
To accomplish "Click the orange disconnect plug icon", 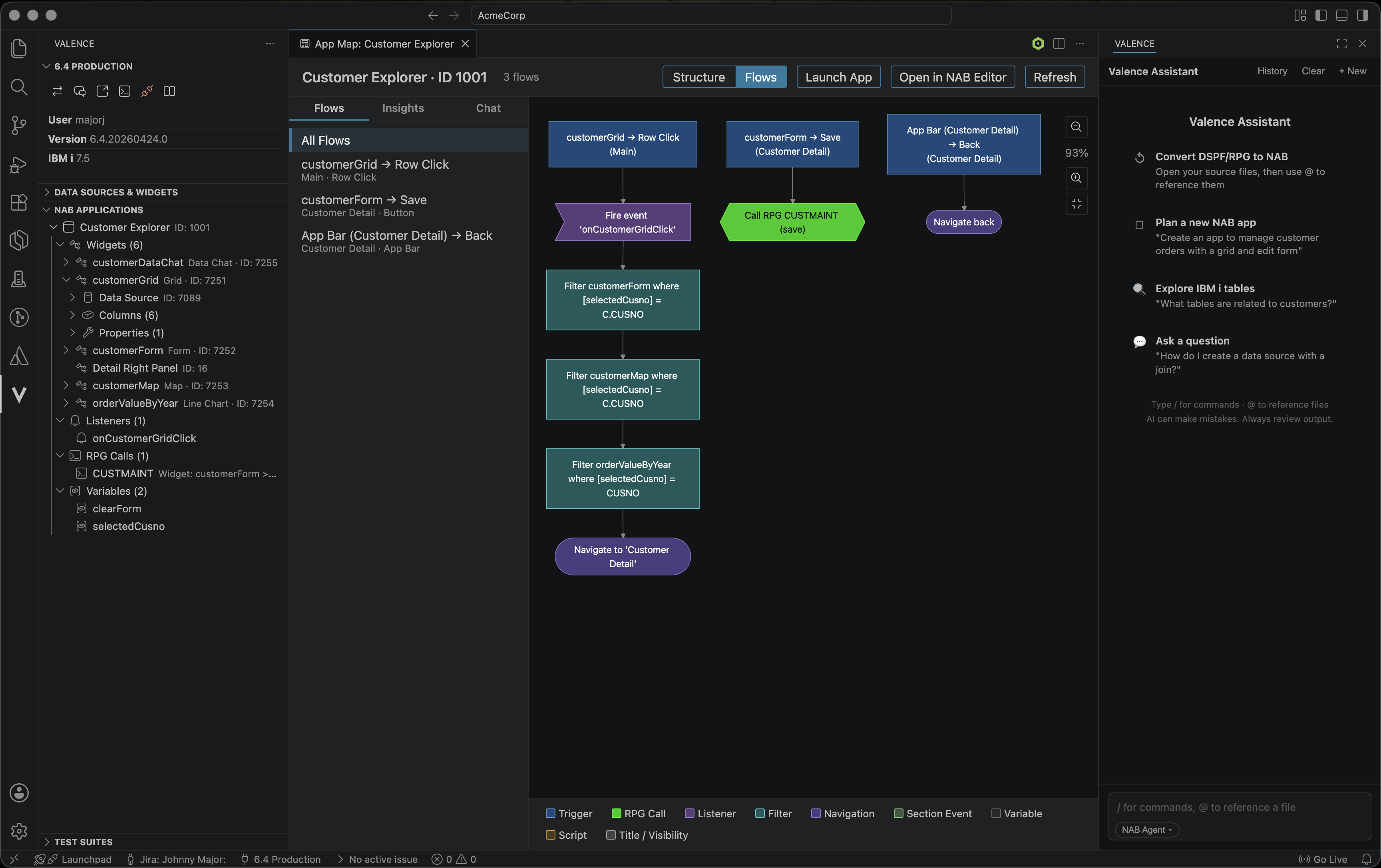I will point(147,91).
